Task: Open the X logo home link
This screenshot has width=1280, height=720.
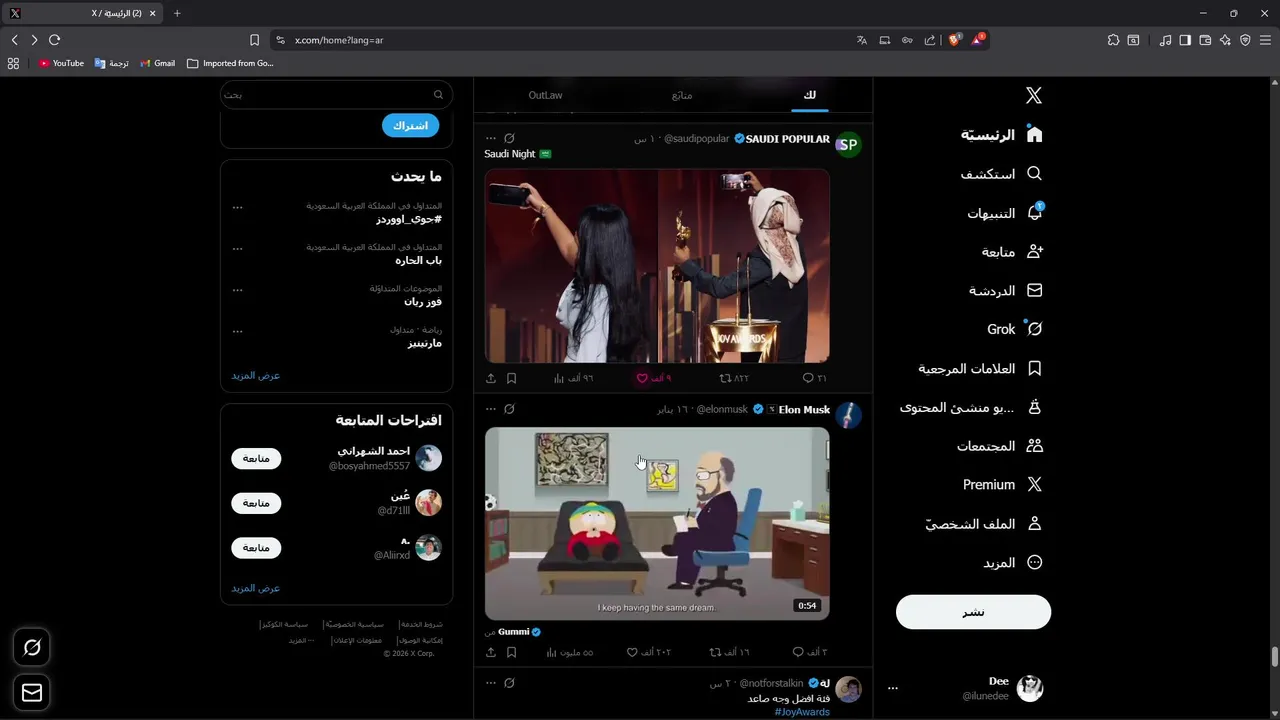Action: (x=1034, y=95)
